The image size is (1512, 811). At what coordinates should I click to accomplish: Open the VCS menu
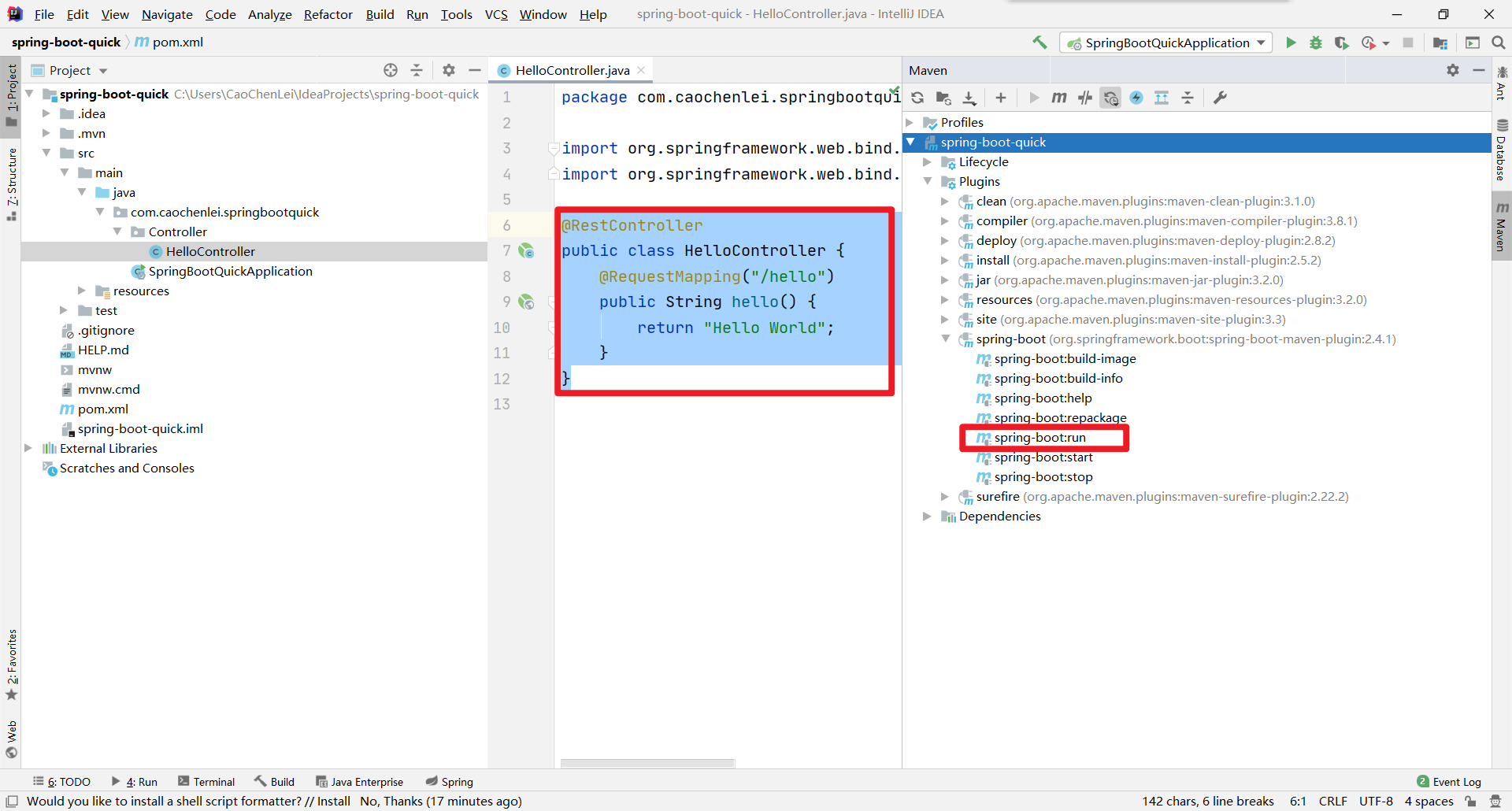pyautogui.click(x=496, y=14)
